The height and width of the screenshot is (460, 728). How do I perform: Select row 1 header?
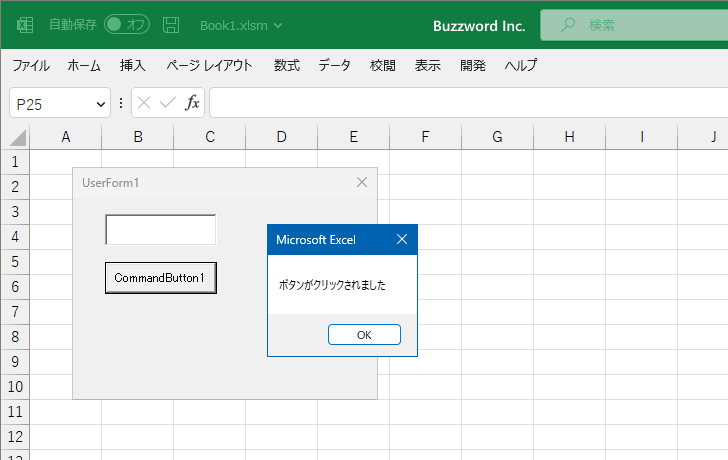[x=15, y=162]
